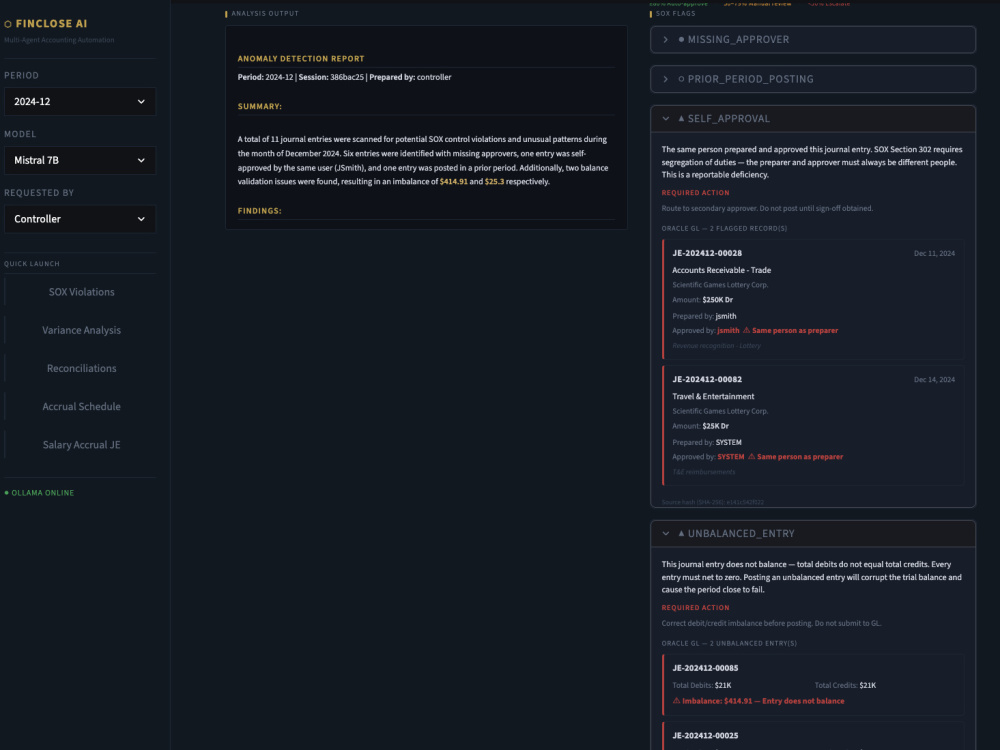Click the $250K Dr amount
This screenshot has height=750, width=1000.
[x=717, y=300]
